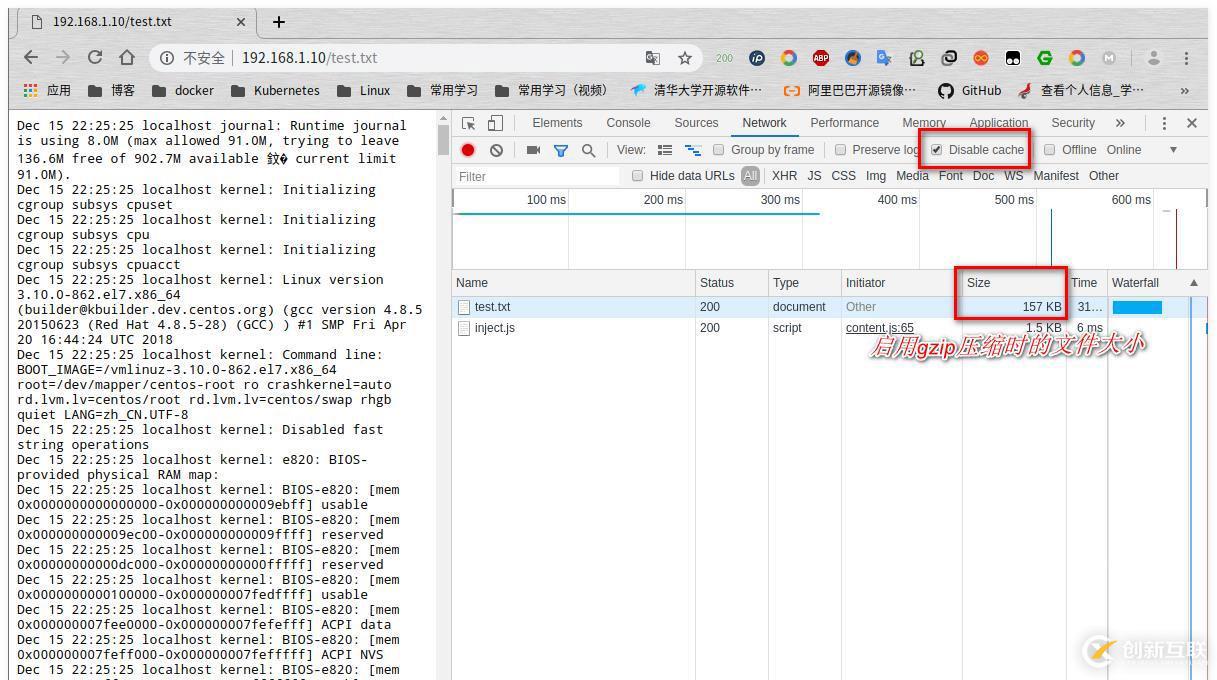Viewport: 1217px width, 680px height.
Task: Open the Tampermonkey extension icon
Action: point(1013,58)
